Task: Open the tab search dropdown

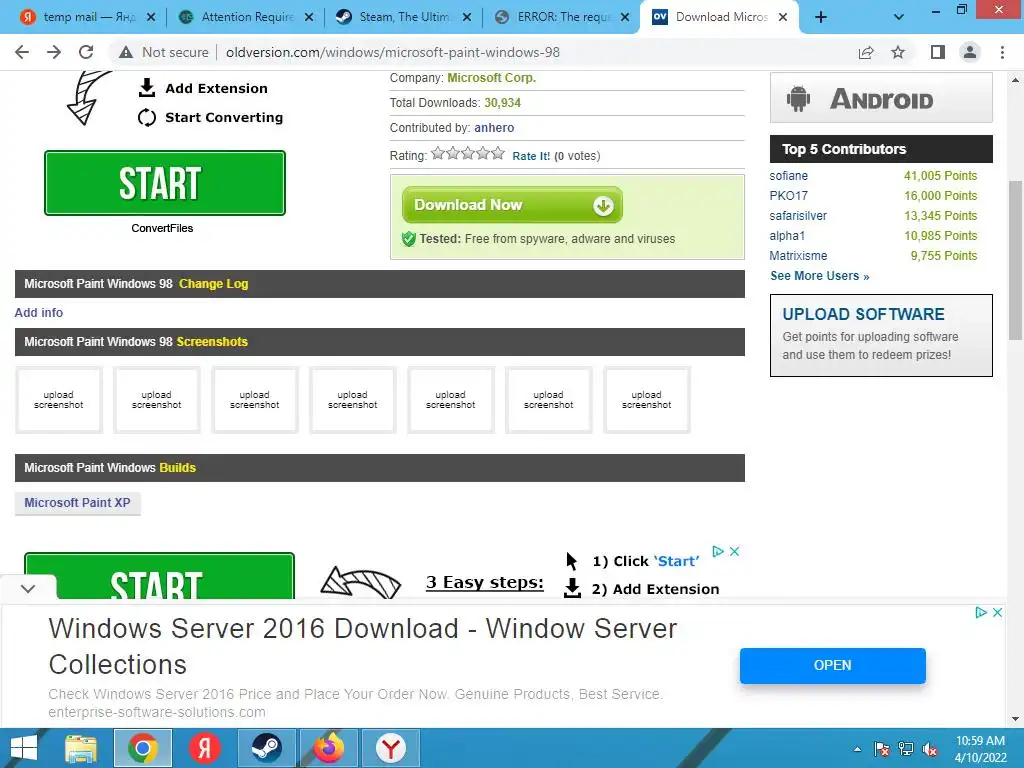Action: tap(899, 18)
